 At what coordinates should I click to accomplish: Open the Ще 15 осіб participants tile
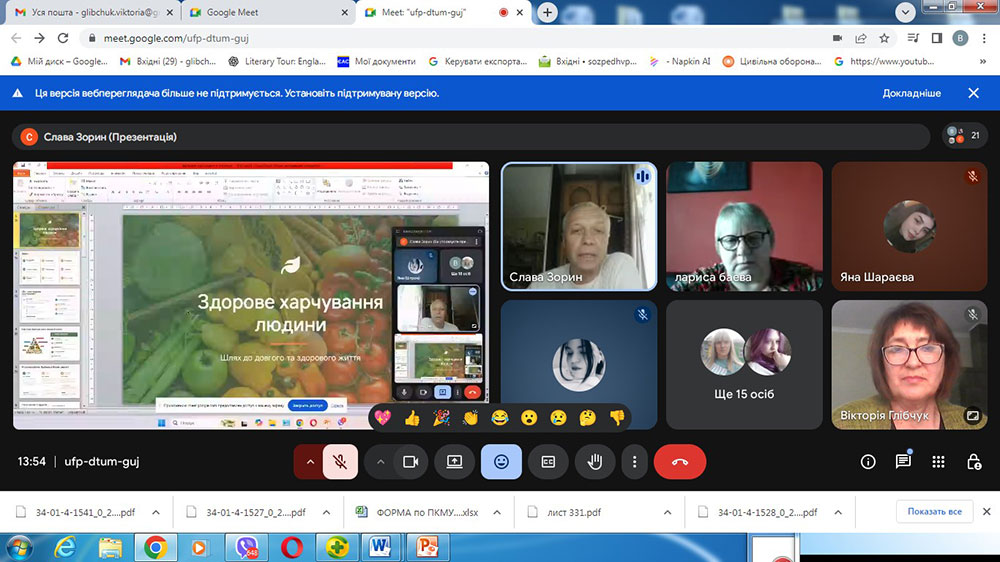coord(744,365)
